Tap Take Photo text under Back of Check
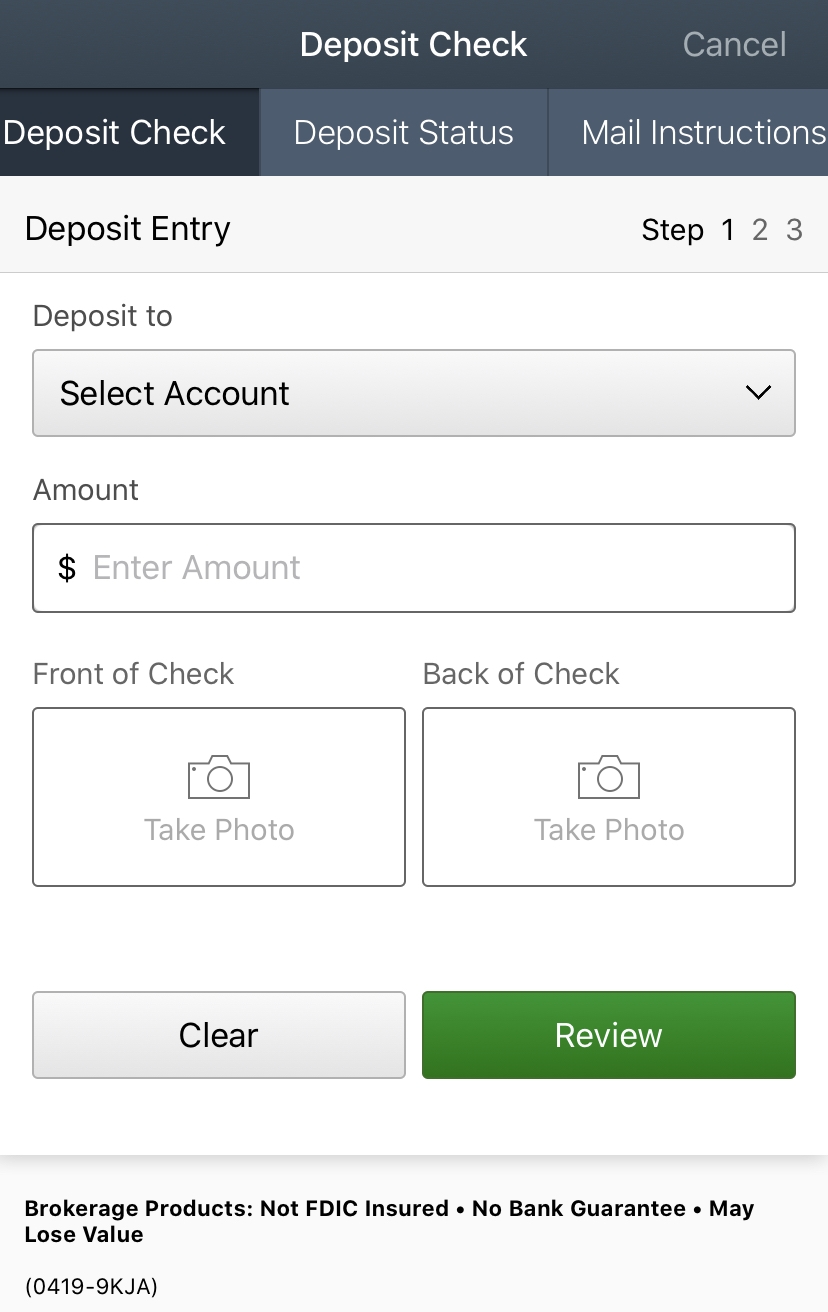The width and height of the screenshot is (828, 1312). (x=609, y=830)
